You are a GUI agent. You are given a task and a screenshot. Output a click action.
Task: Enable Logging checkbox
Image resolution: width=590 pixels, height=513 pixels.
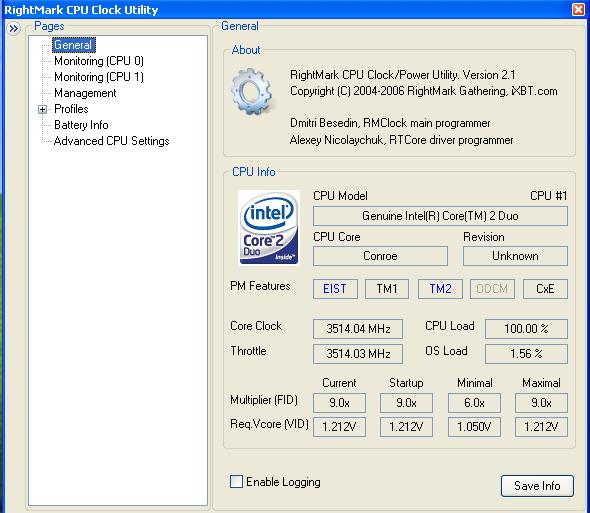[236, 481]
